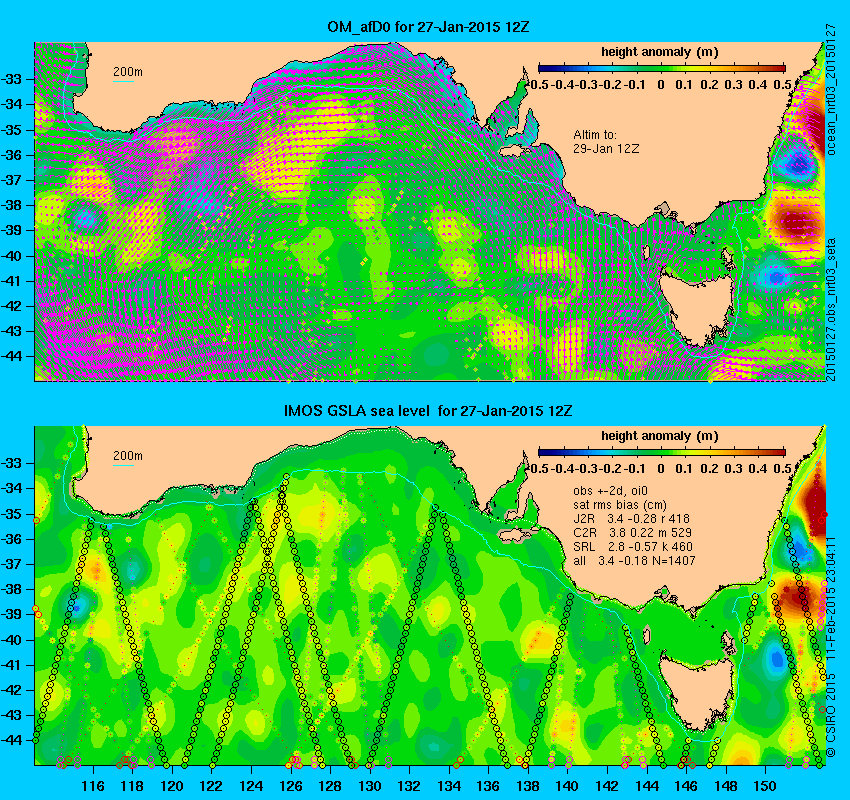Click the '29-Jan 12Z' date annotation
The width and height of the screenshot is (850, 800).
click(606, 149)
